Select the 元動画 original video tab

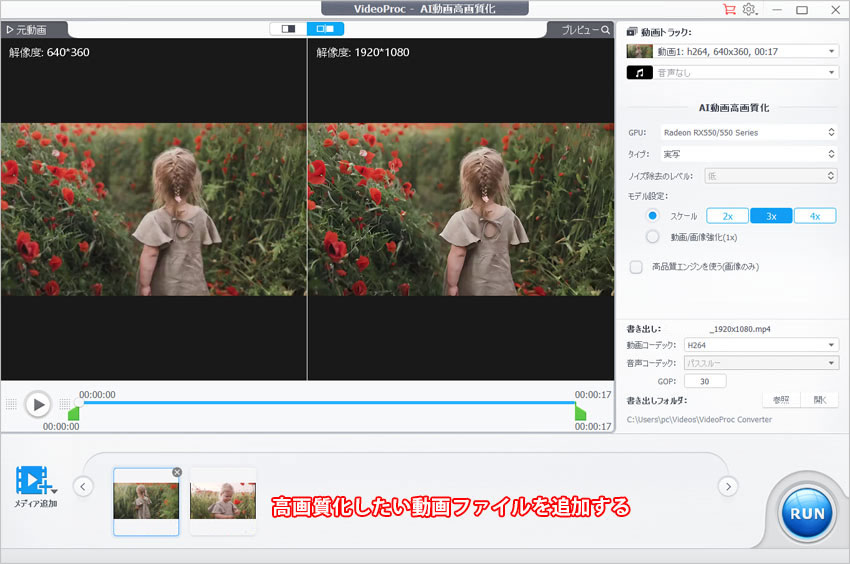tap(33, 30)
